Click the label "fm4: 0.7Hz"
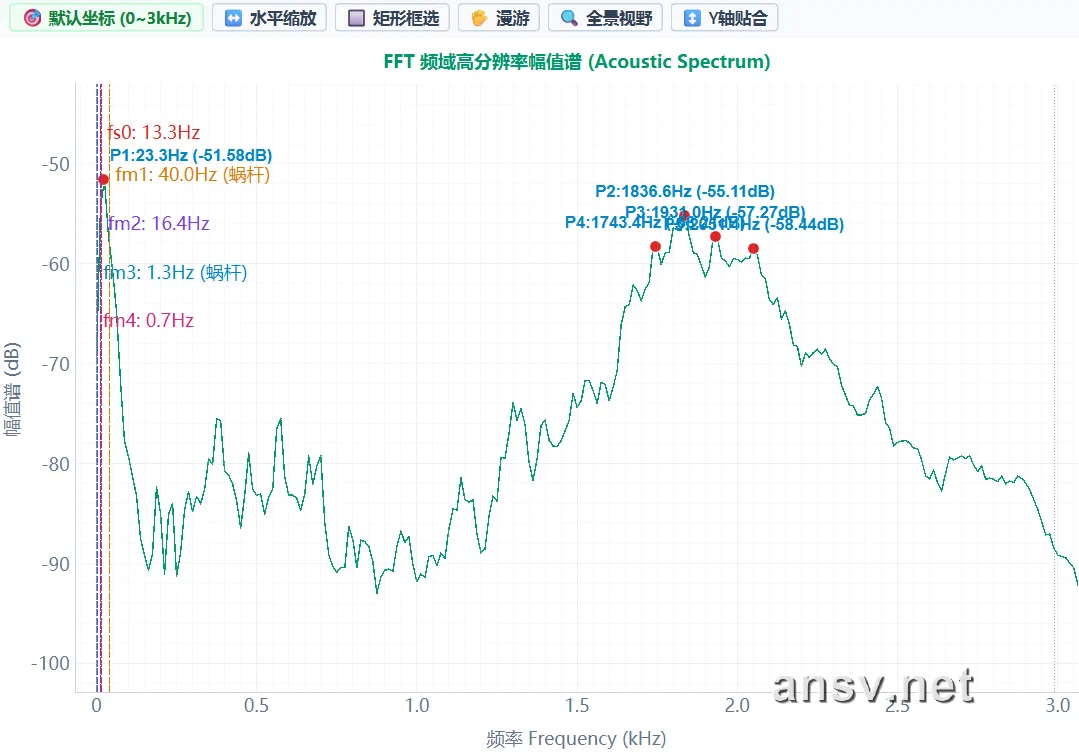The image size is (1079, 752). click(149, 320)
